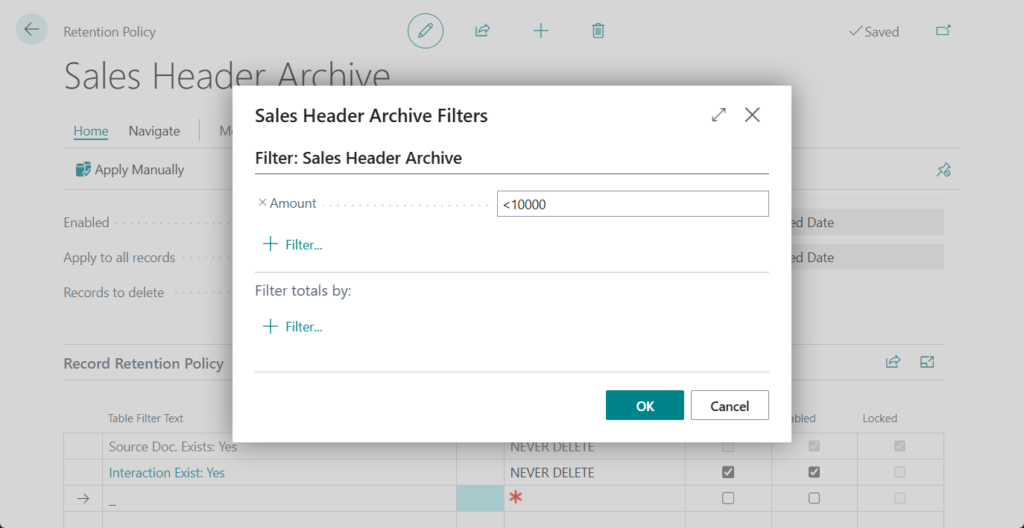This screenshot has height=528, width=1024.
Task: Add a new filter under Amount
Action: (x=293, y=245)
